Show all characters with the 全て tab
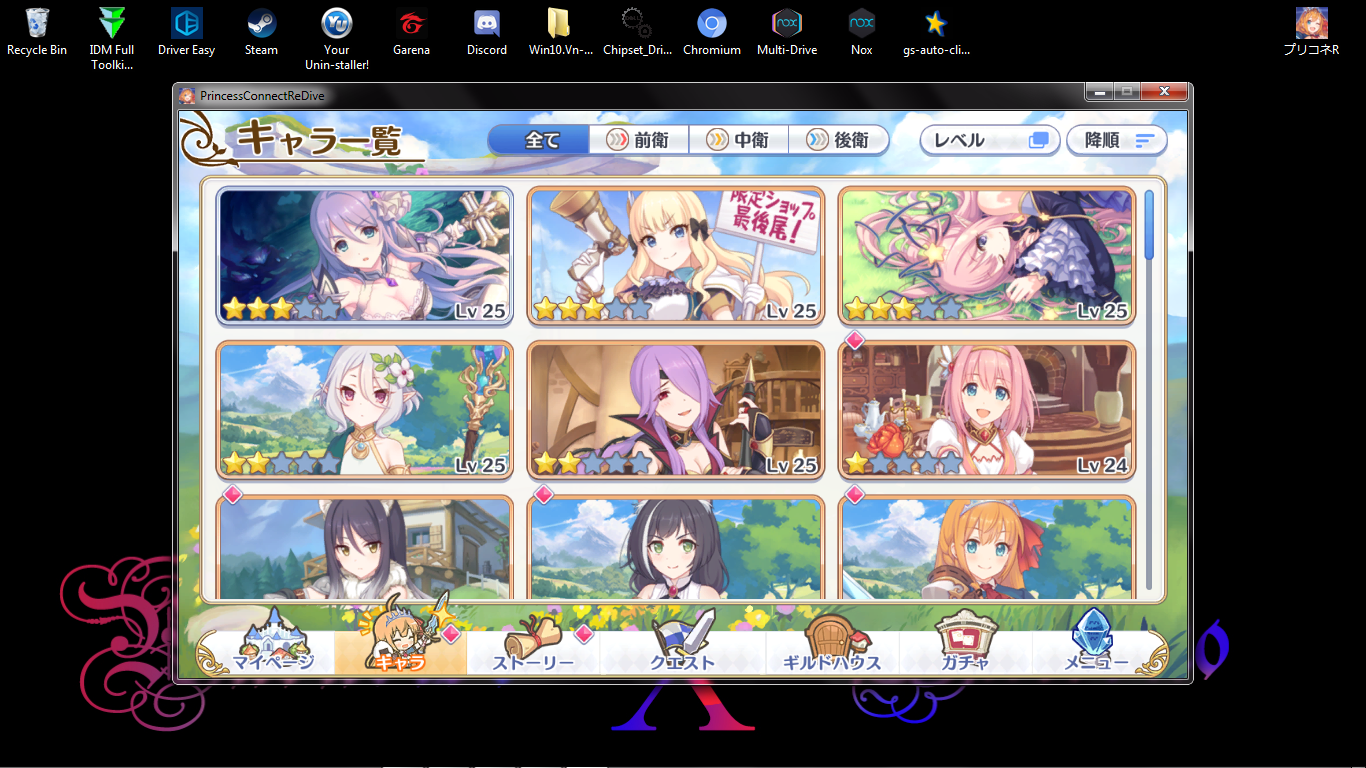This screenshot has width=1366, height=768. (540, 140)
